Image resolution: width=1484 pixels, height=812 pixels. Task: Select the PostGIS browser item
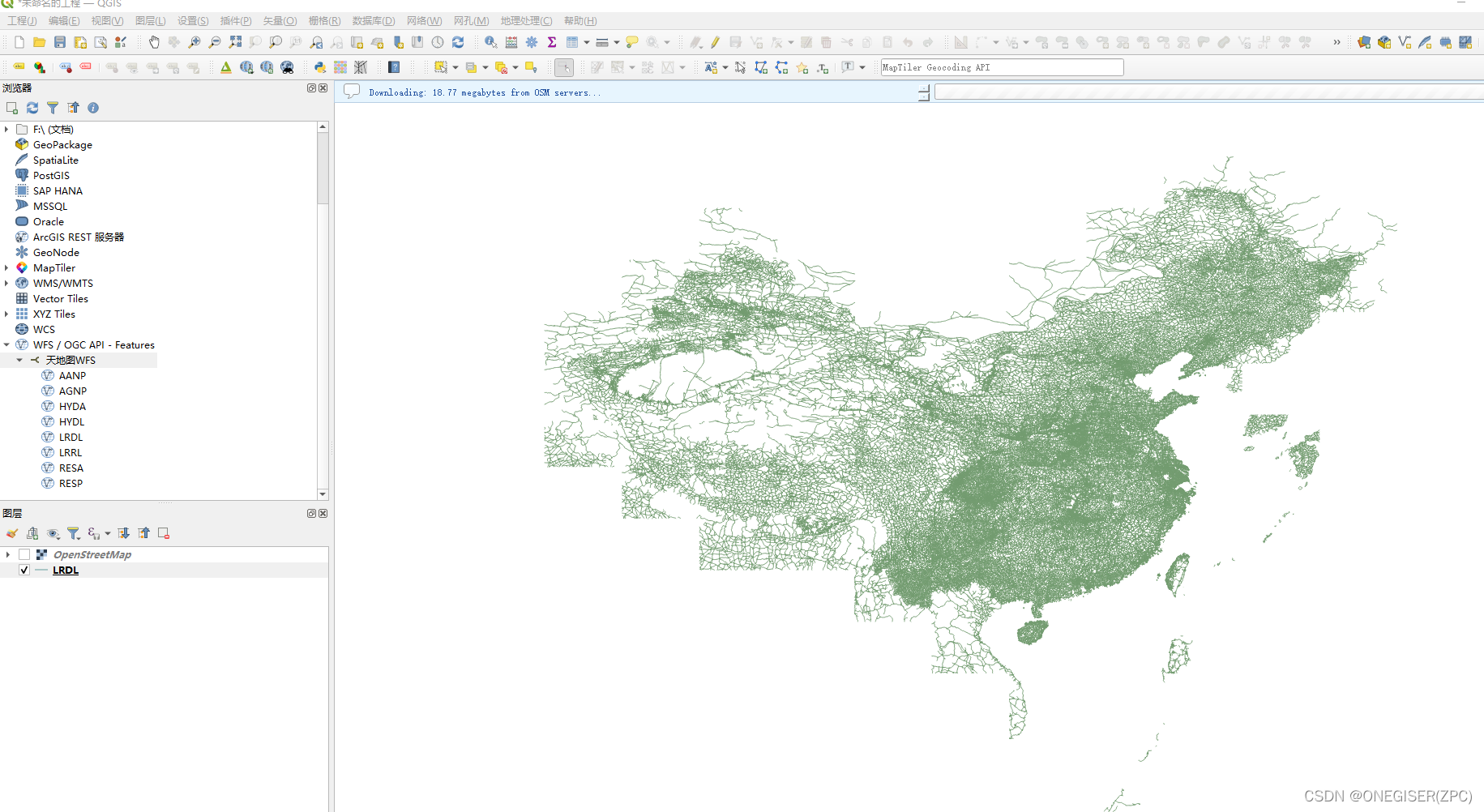(51, 176)
